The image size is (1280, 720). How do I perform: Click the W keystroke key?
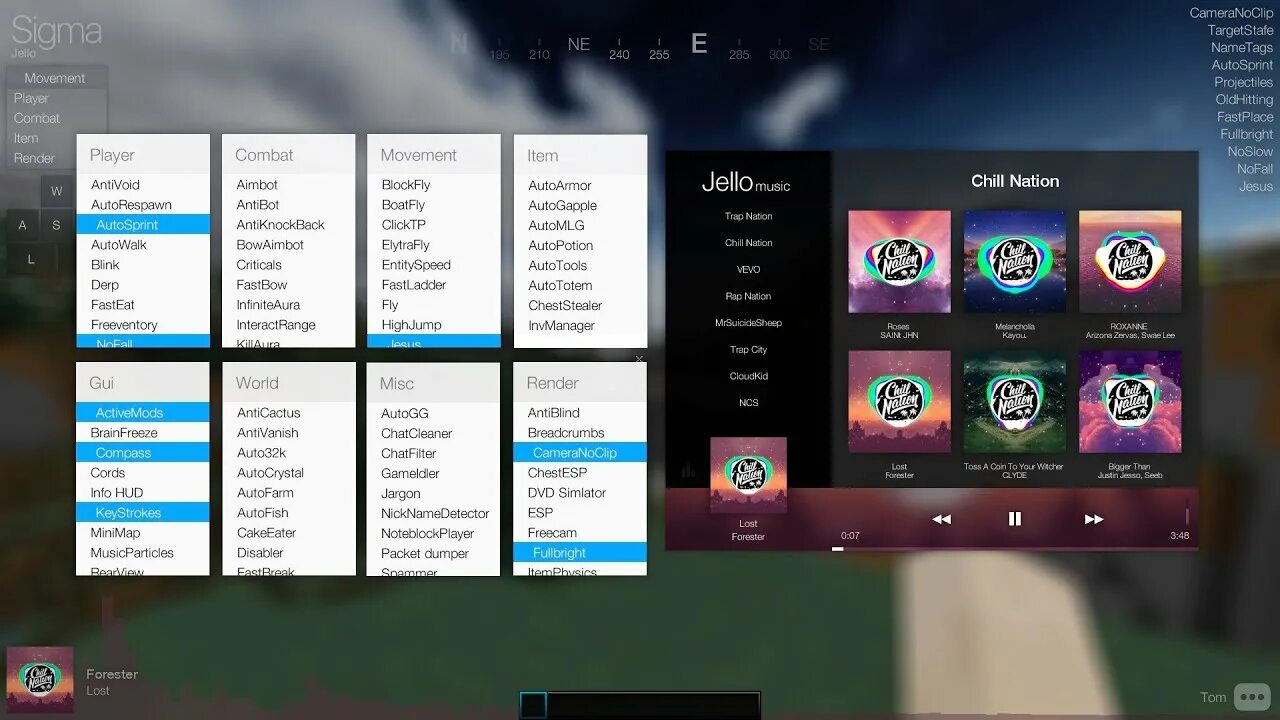pos(56,191)
